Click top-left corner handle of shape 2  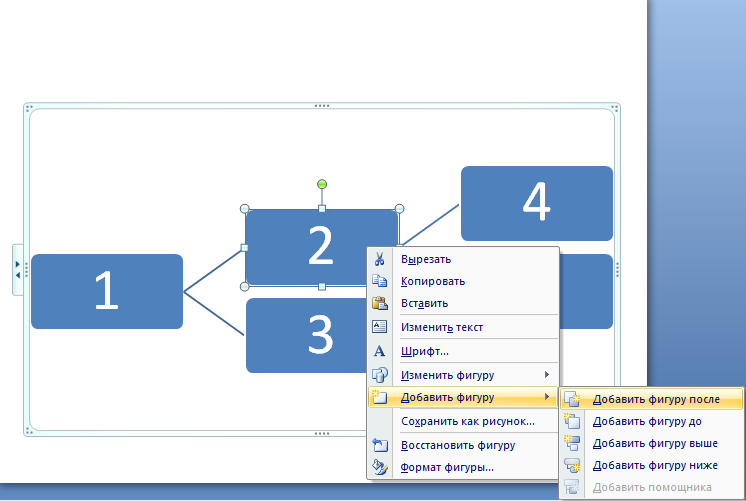tap(245, 208)
